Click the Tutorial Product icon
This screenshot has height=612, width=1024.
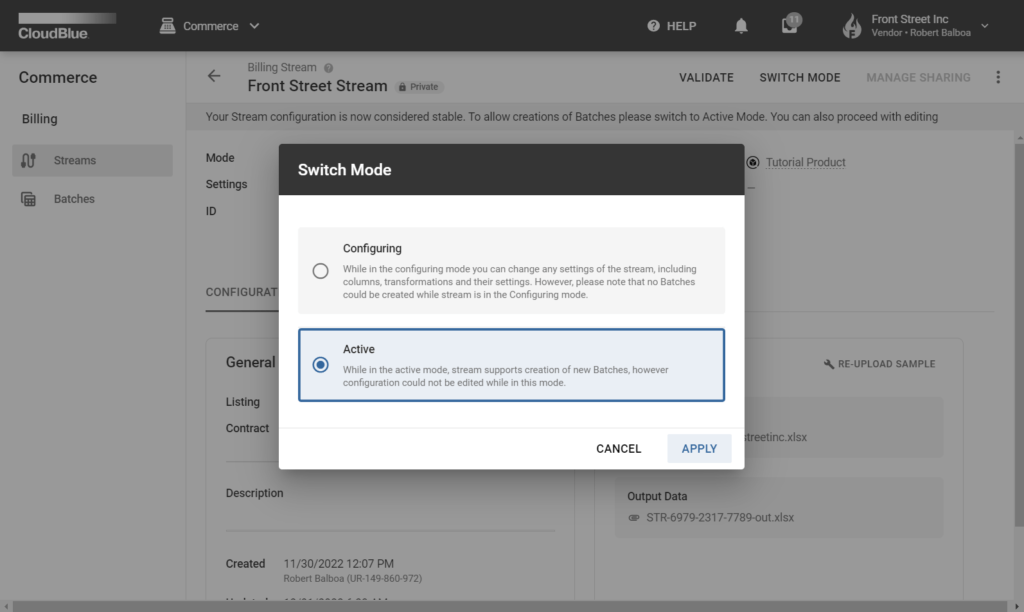click(753, 163)
